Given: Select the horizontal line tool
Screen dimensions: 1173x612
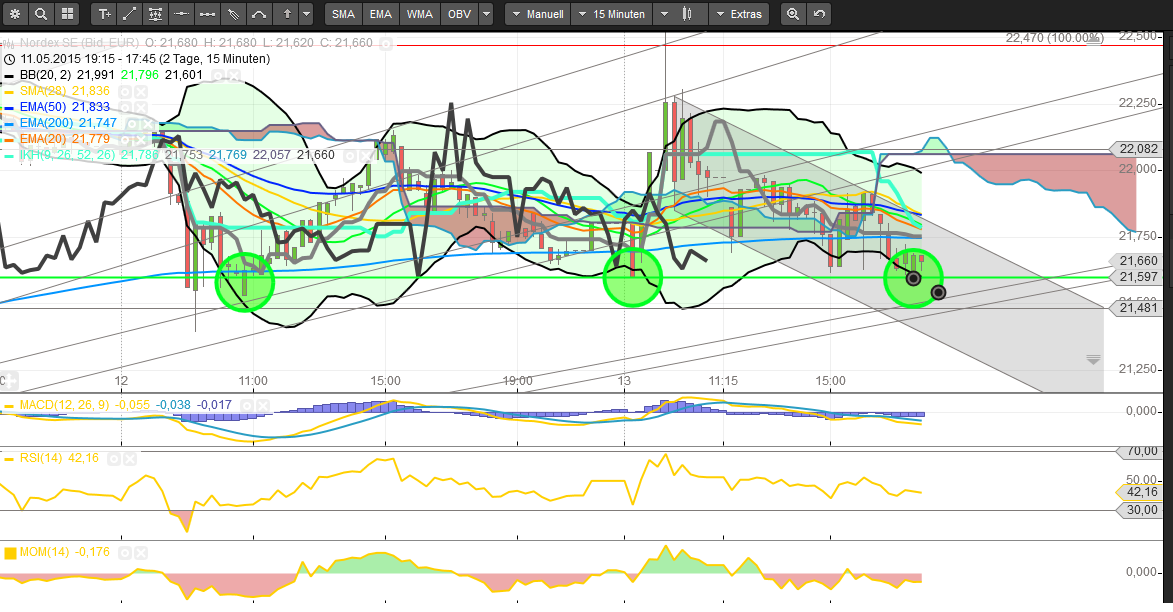Looking at the screenshot, I should (x=181, y=13).
